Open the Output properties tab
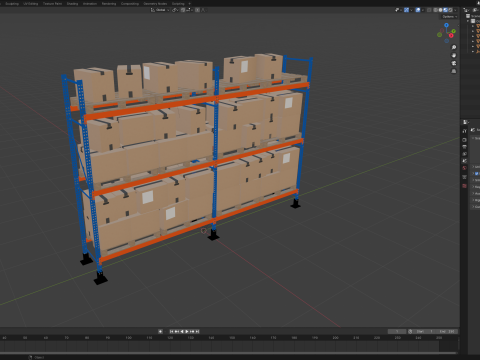 [x=464, y=147]
